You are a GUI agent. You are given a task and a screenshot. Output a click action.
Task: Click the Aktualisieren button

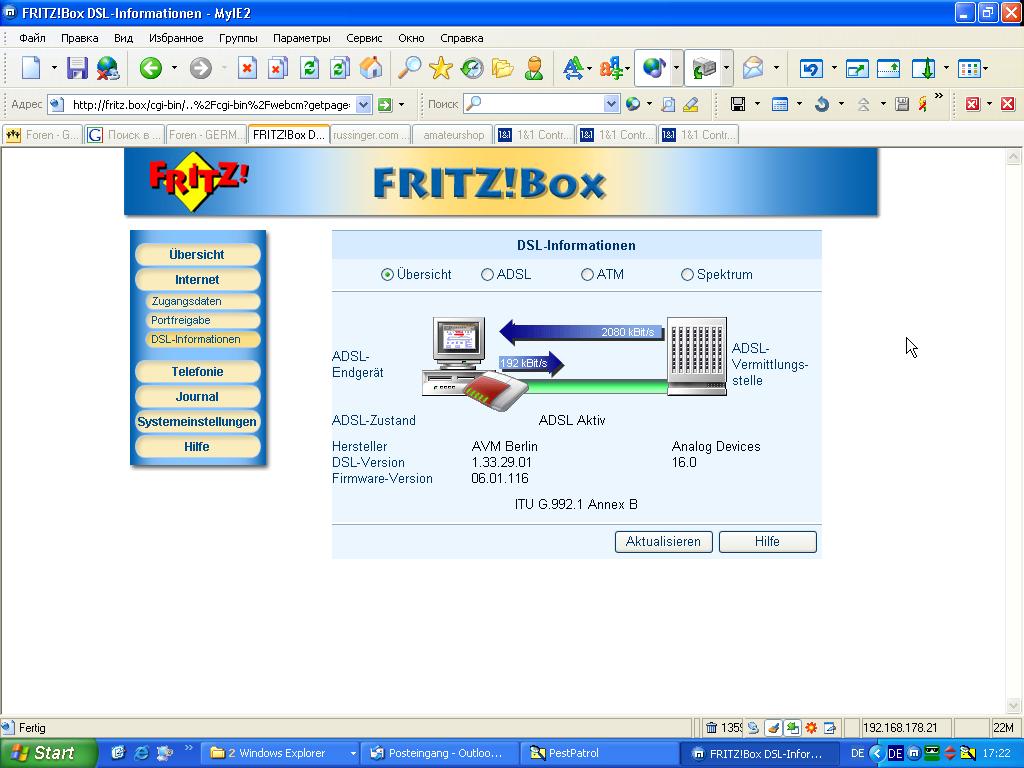pyautogui.click(x=664, y=541)
